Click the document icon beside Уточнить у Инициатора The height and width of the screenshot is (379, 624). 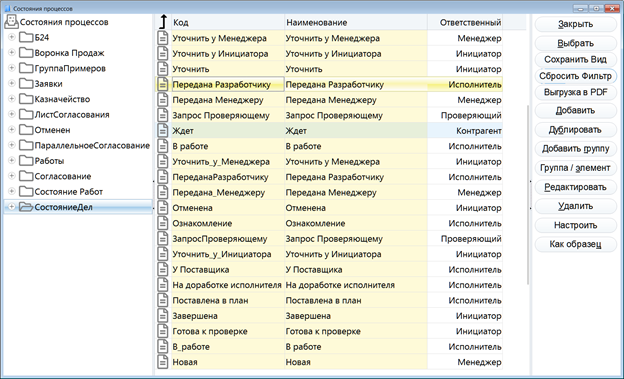tap(162, 53)
